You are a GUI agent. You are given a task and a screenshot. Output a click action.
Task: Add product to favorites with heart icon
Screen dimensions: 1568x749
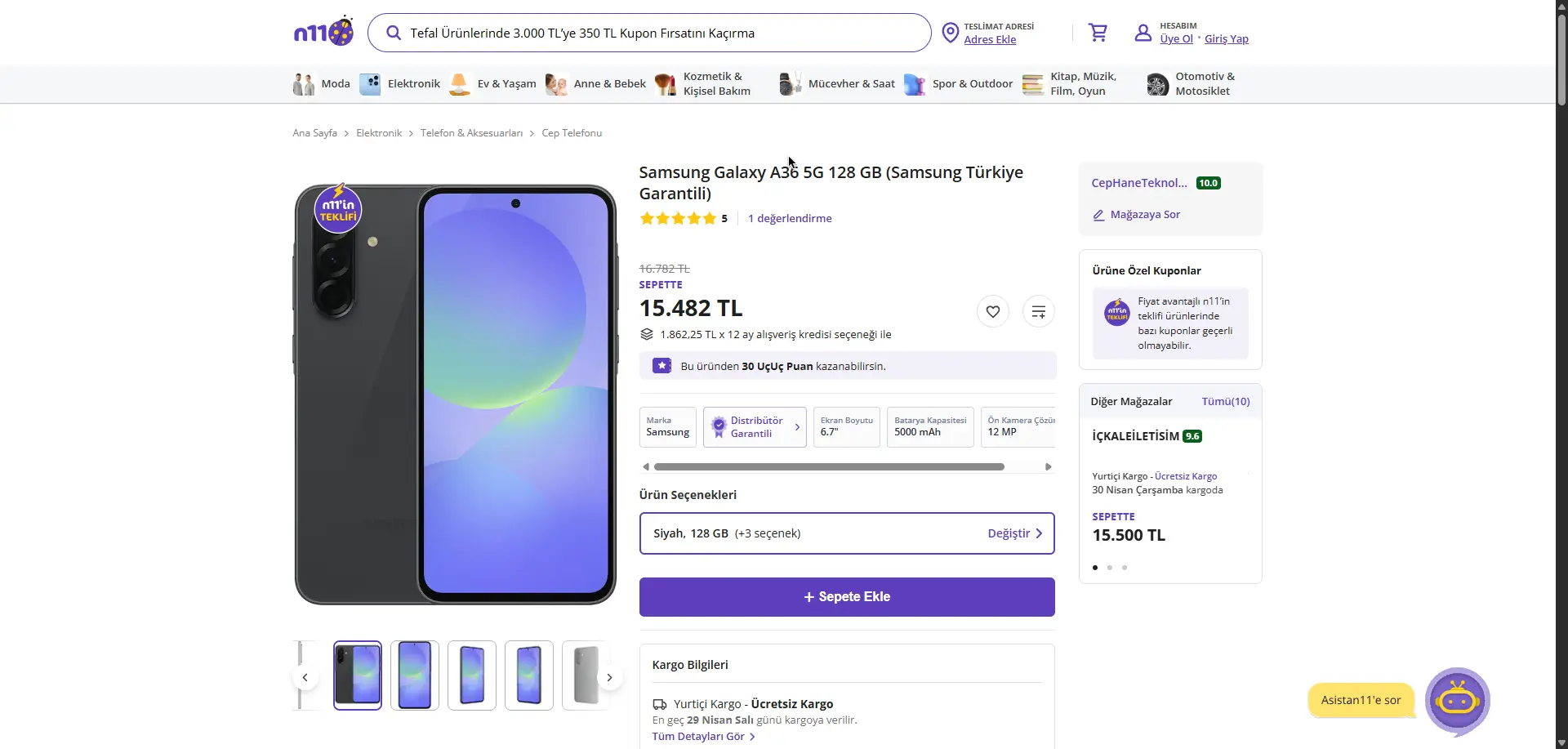993,311
